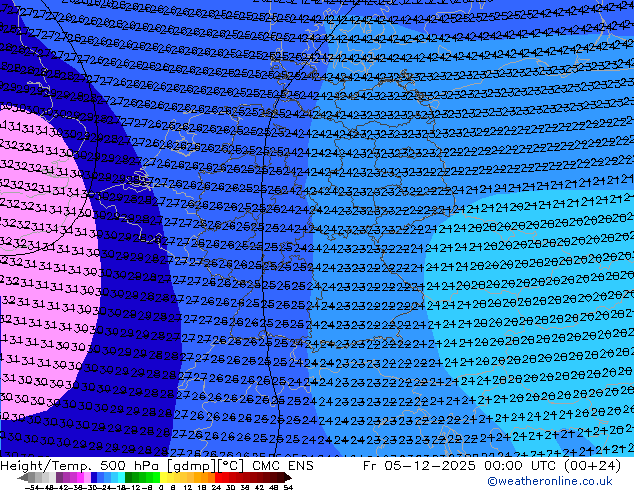Click the cyan swatch above the -18 legend label

(121, 478)
